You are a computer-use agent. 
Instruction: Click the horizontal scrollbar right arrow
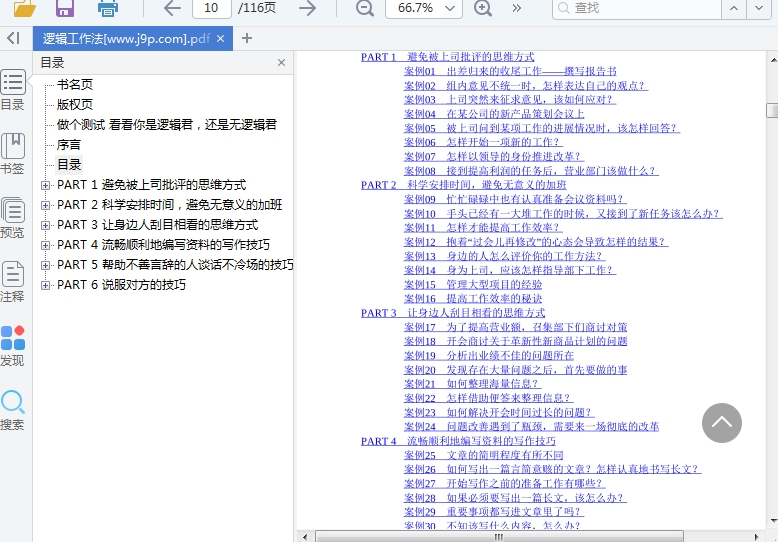pos(756,537)
